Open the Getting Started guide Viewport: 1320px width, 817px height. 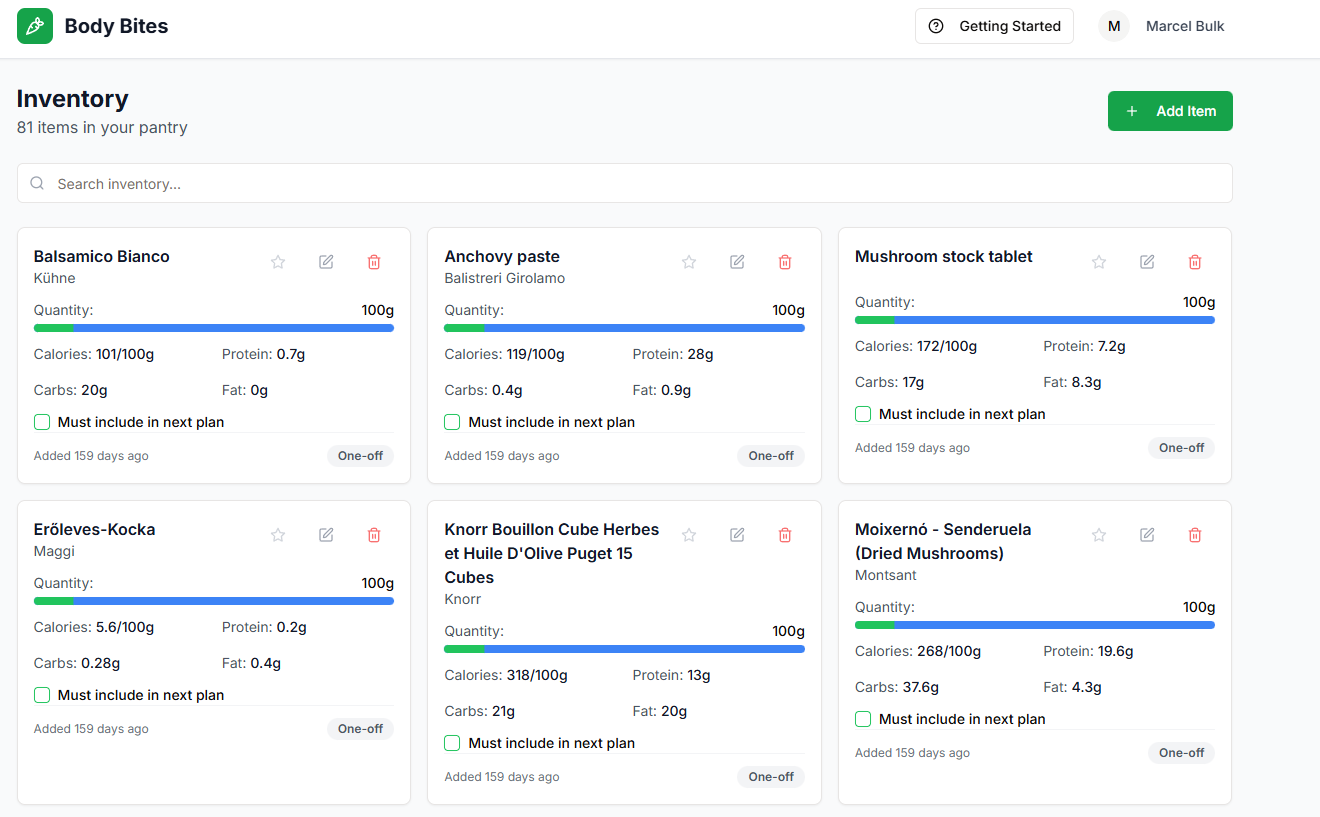pyautogui.click(x=994, y=26)
